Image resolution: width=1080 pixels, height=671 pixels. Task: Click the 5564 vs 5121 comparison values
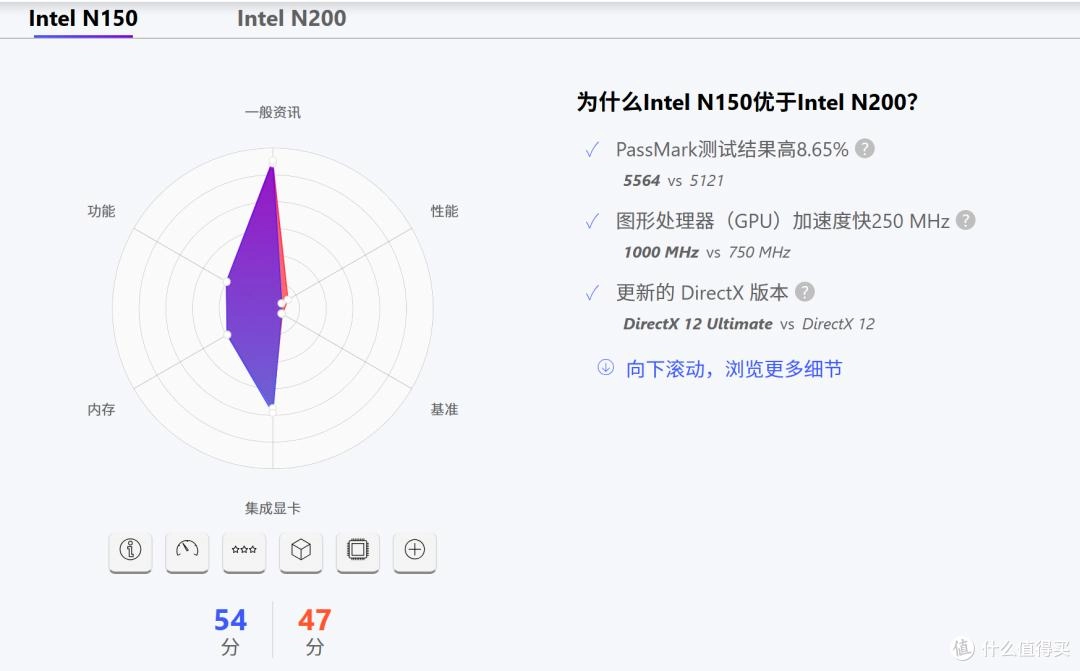(674, 180)
